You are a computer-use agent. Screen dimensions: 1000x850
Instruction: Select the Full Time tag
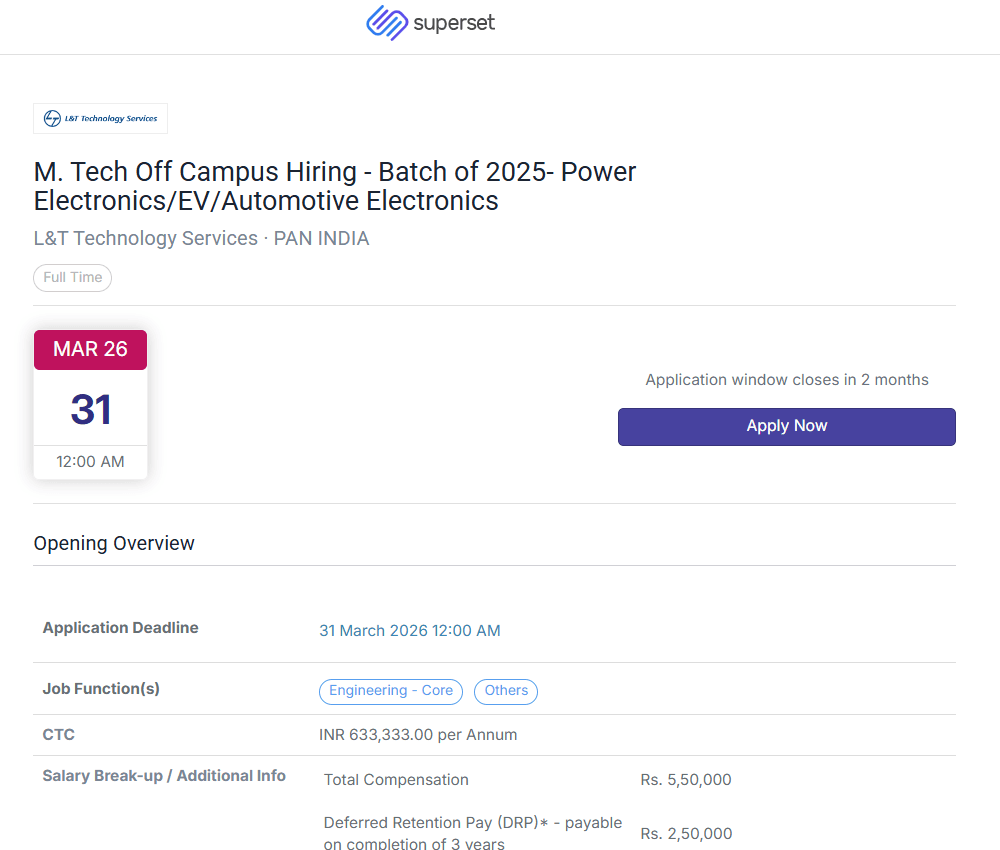point(73,277)
